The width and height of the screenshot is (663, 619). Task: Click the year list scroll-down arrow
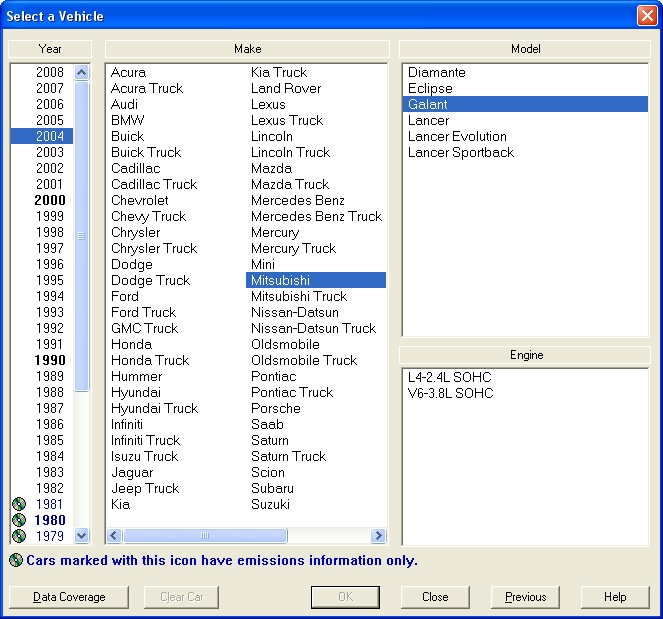click(82, 536)
